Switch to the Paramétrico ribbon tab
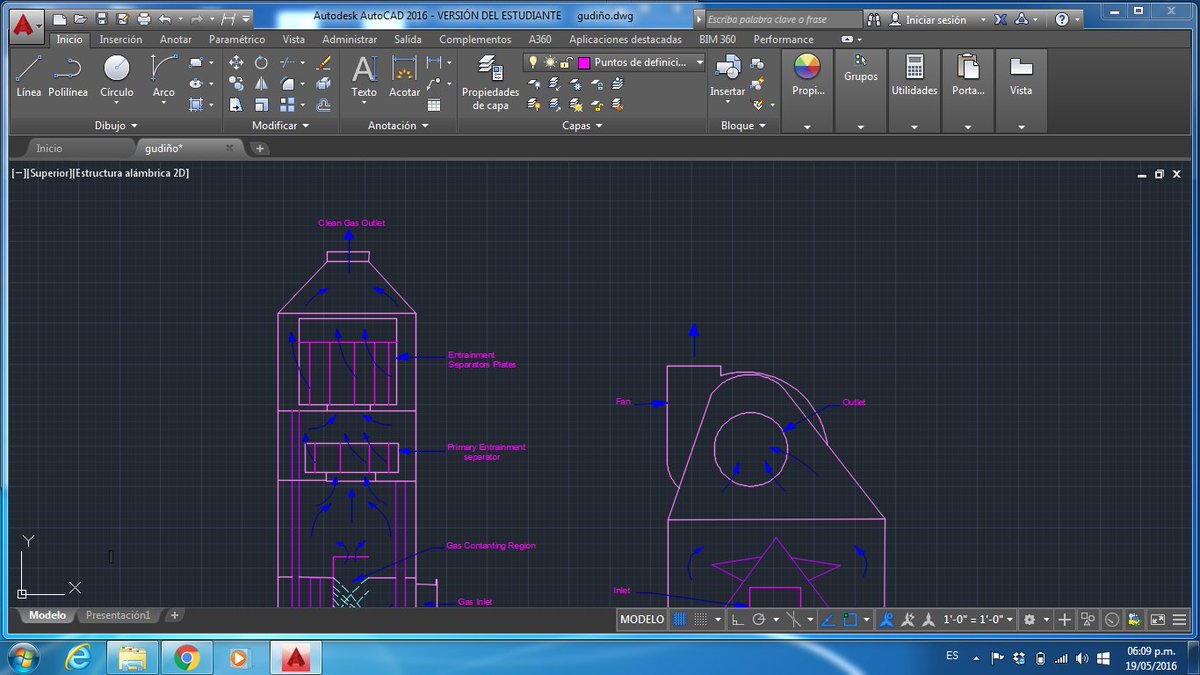This screenshot has height=675, width=1200. click(237, 39)
